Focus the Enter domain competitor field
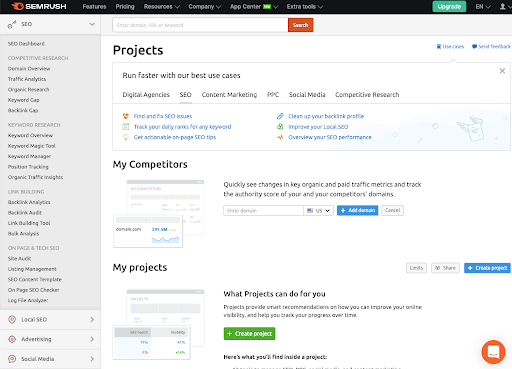The image size is (512, 369). coord(263,211)
